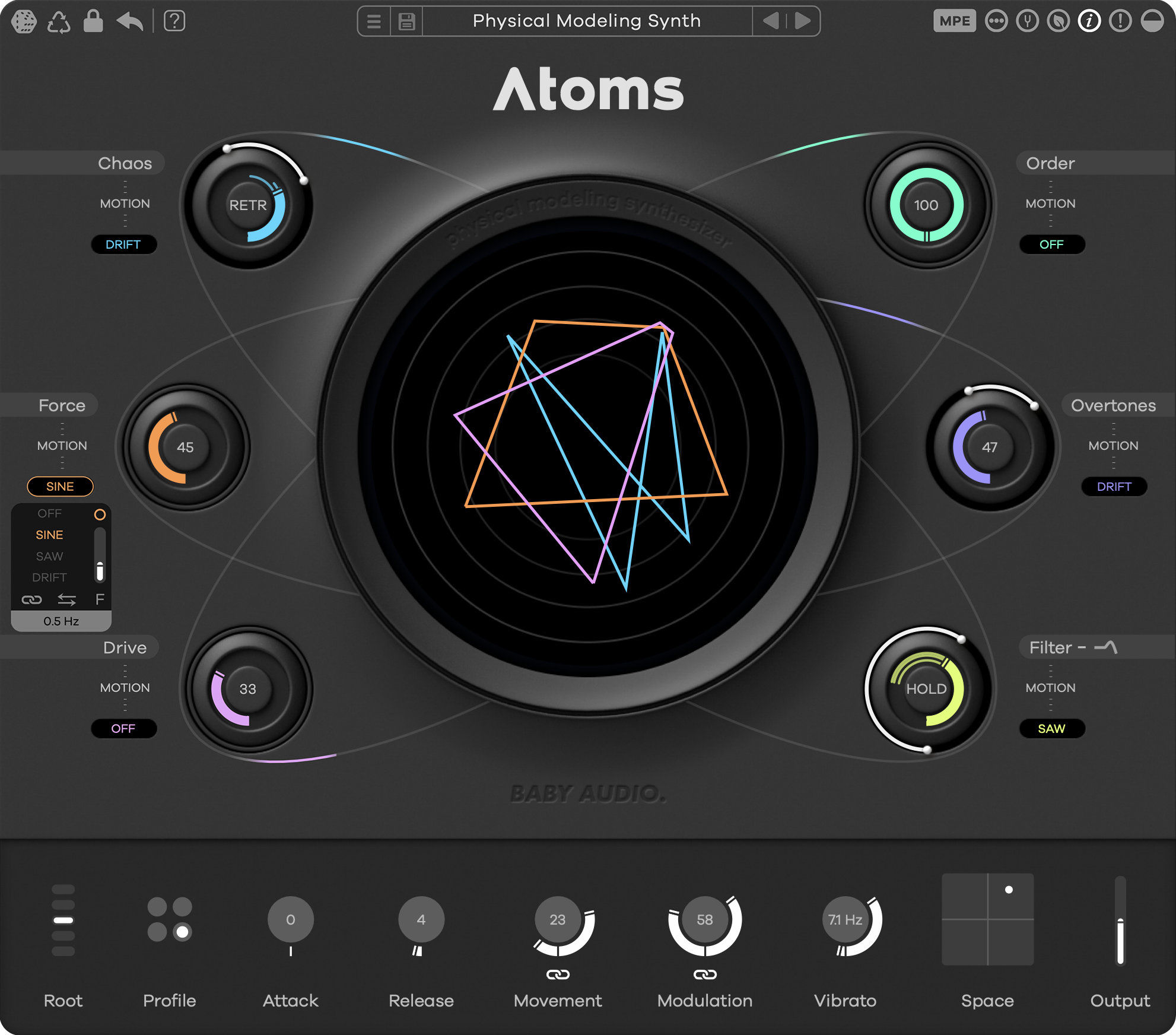The width and height of the screenshot is (1176, 1035).
Task: Click the dice randomize icon
Action: coord(24,21)
